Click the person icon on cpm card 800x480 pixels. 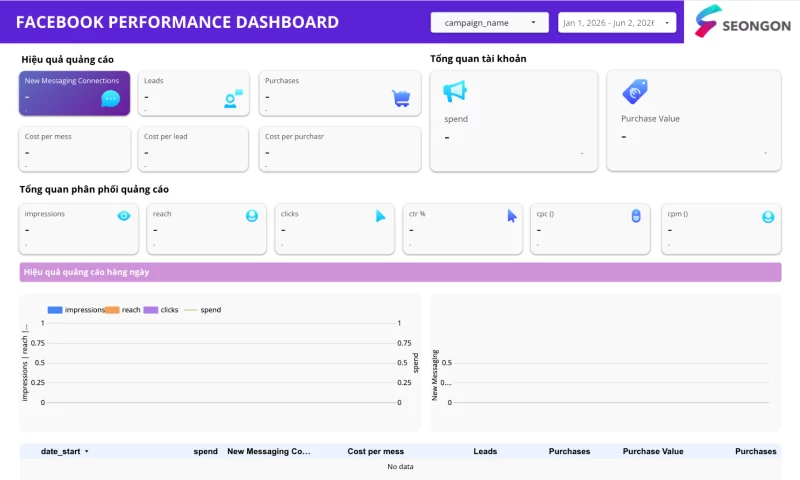pyautogui.click(x=768, y=217)
